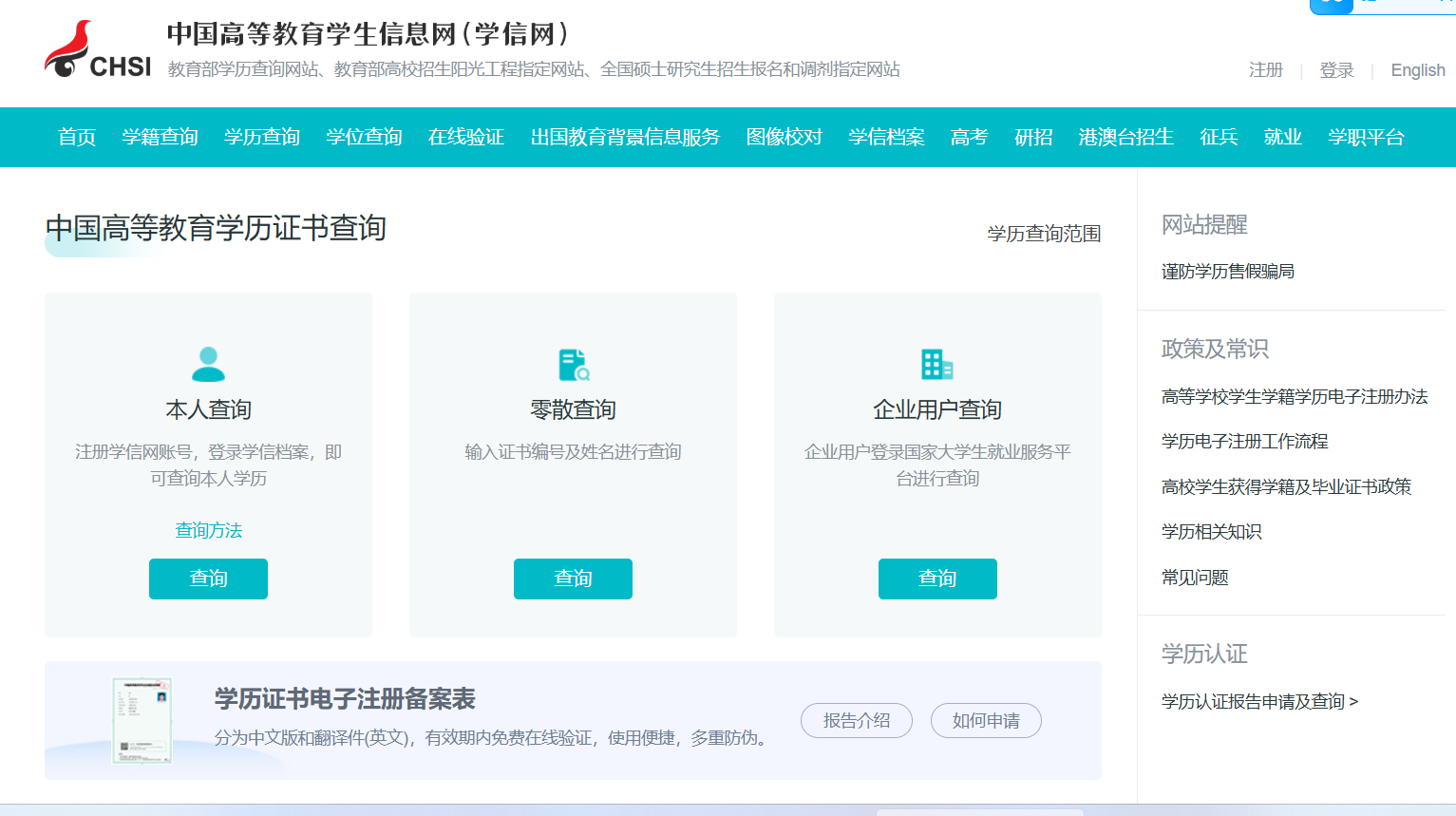Image resolution: width=1456 pixels, height=816 pixels.
Task: Click the 登录 link in header
Action: coord(1336,70)
